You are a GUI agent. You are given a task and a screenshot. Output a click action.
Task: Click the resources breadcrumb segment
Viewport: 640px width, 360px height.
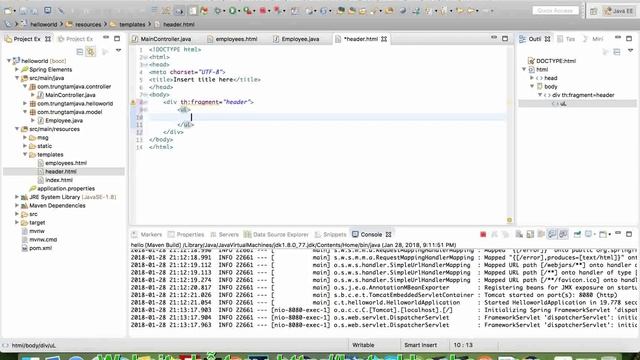[88, 24]
